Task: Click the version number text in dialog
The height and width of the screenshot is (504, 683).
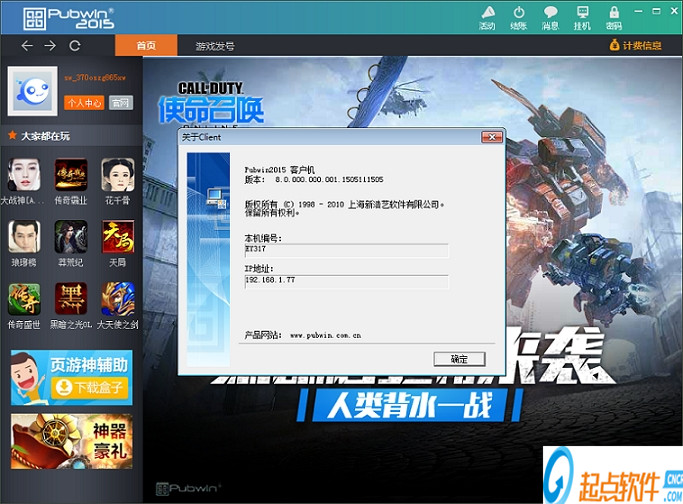Action: click(329, 179)
